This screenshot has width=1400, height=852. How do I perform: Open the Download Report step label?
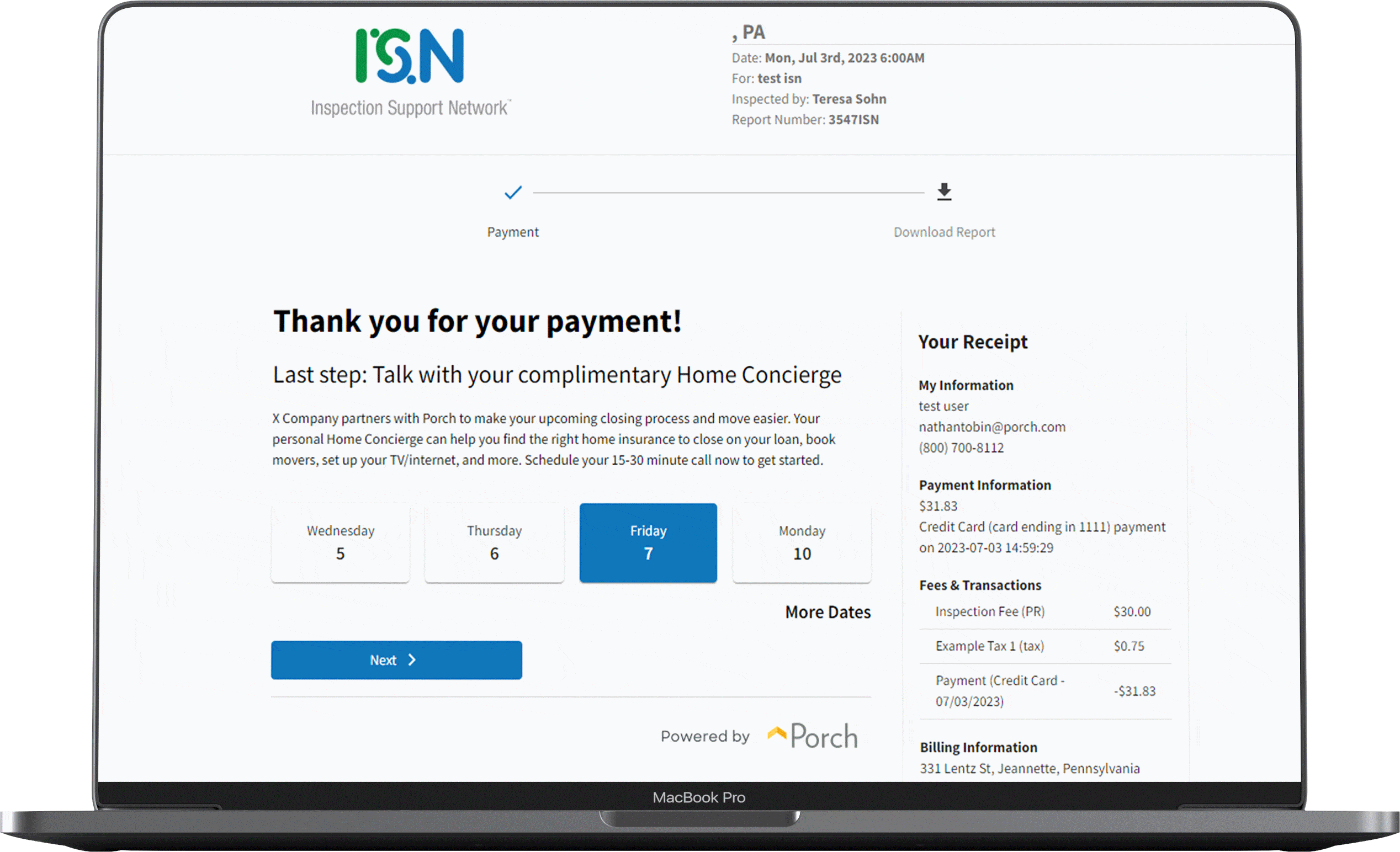(944, 232)
